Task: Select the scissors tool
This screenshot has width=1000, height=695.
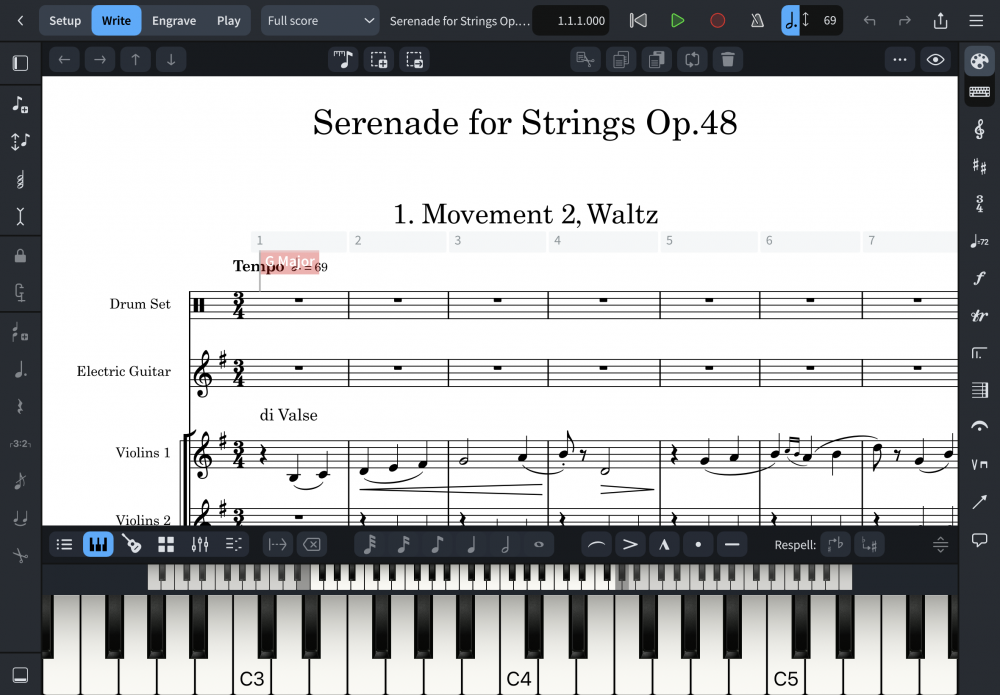Action: click(x=20, y=555)
